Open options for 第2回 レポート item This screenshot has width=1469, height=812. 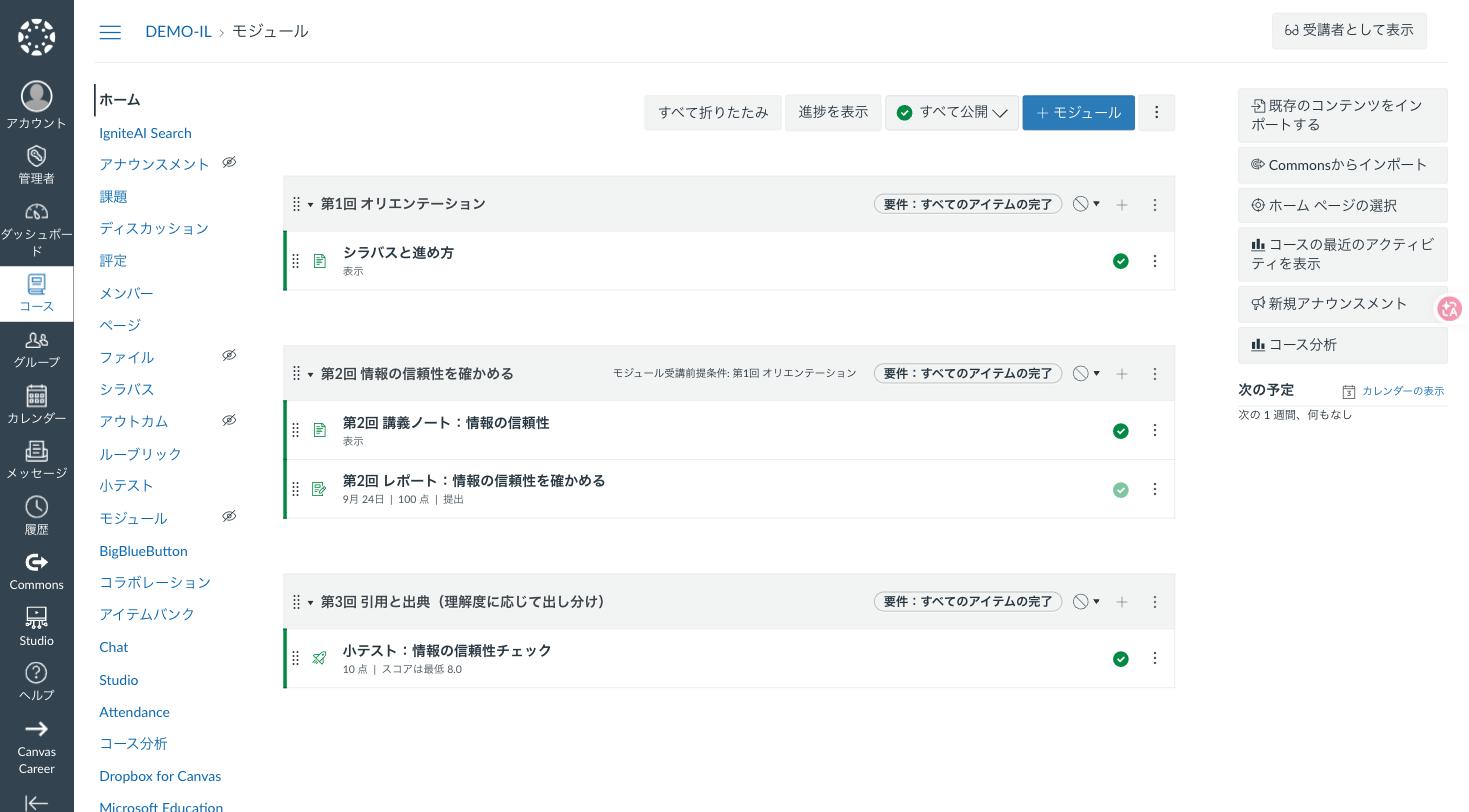pos(1155,489)
